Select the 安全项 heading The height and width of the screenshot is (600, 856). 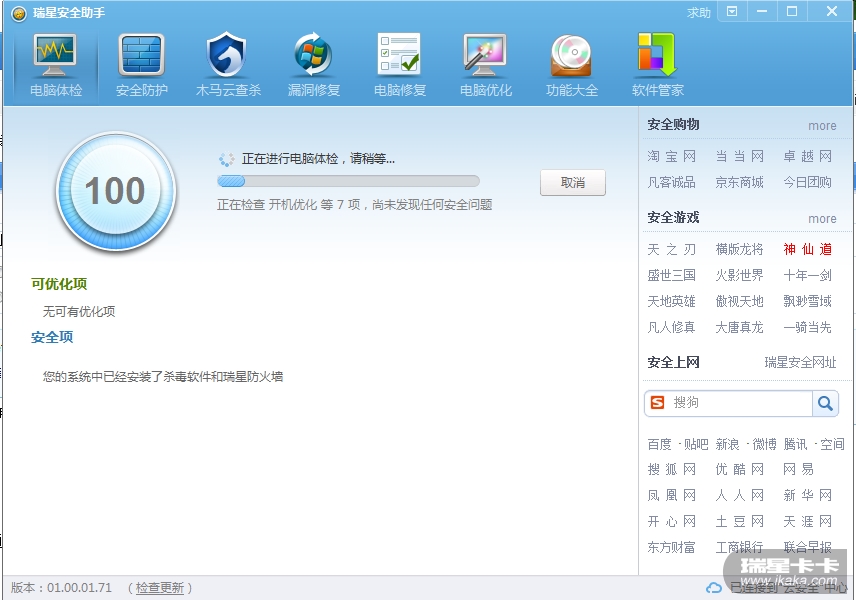52,337
